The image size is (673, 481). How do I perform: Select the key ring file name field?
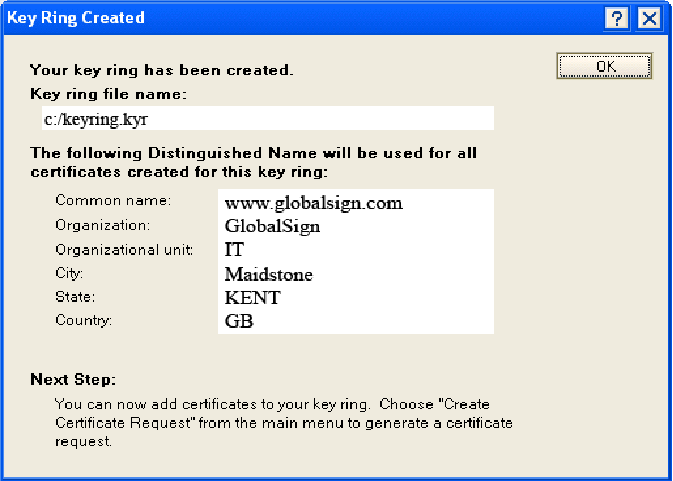click(268, 118)
